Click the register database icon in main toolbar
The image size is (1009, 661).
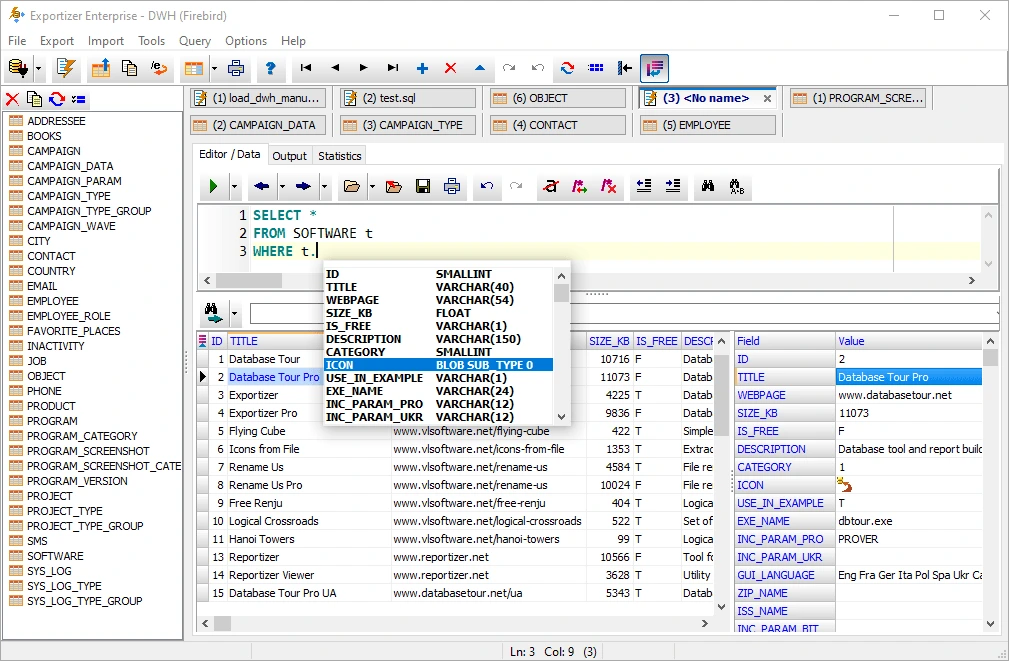coord(18,68)
